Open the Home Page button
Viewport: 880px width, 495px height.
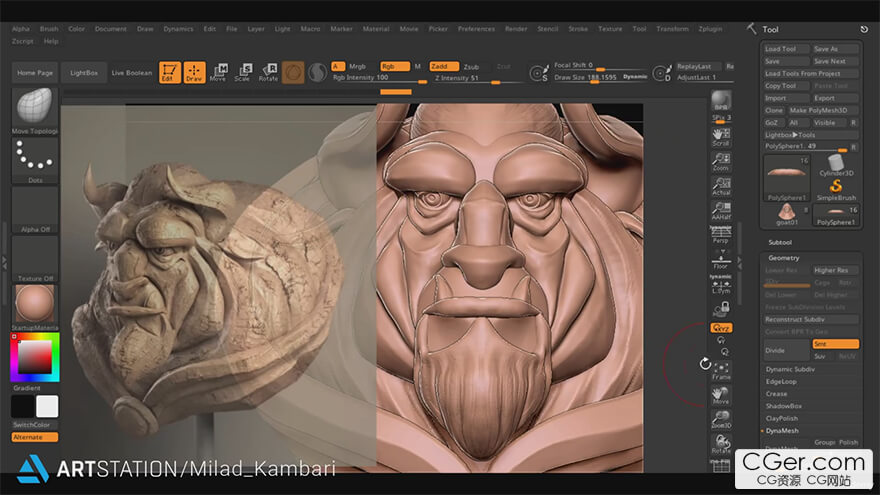click(35, 73)
